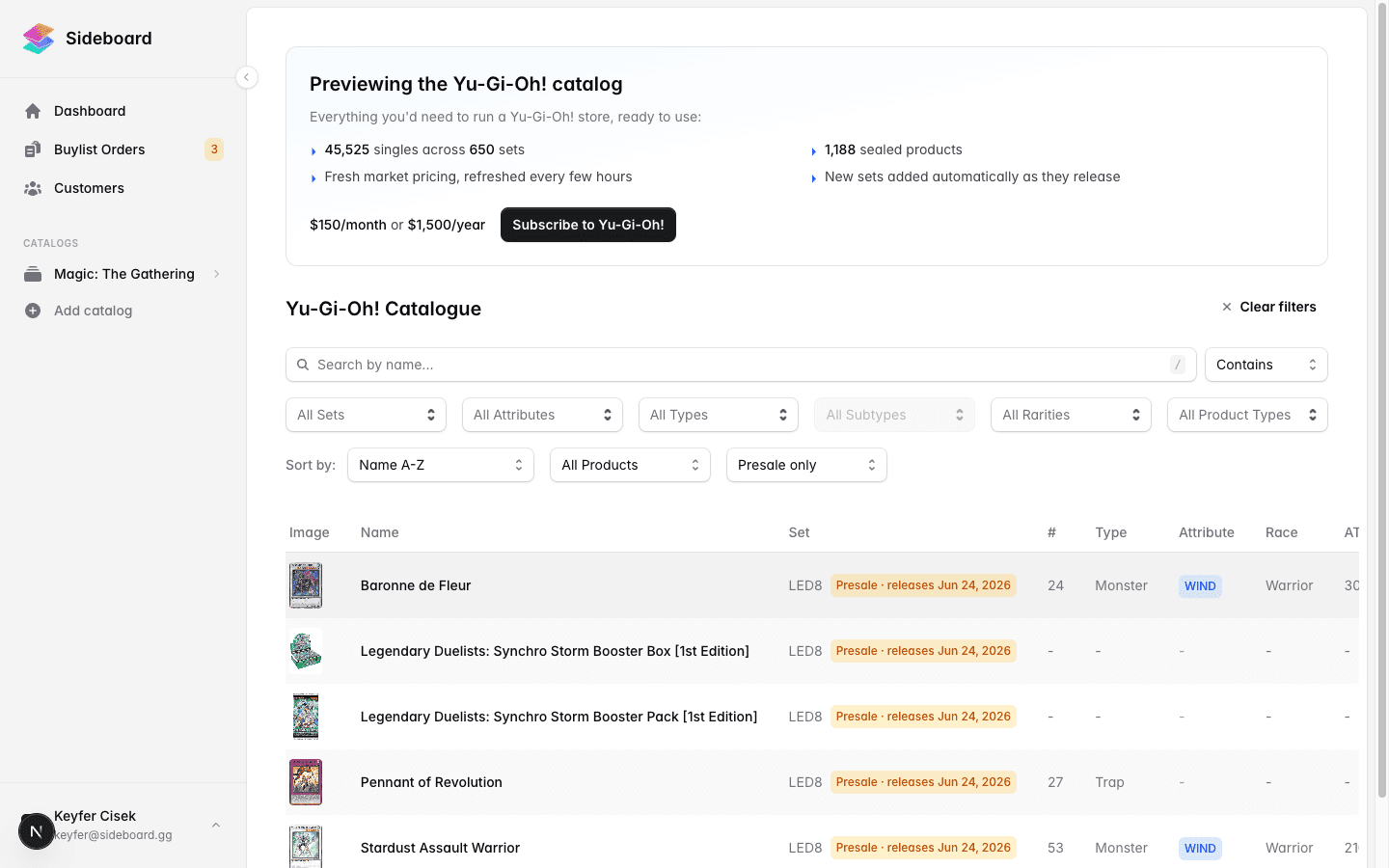Open Stardust Assault Warrior name
1389x868 pixels.
tap(440, 848)
